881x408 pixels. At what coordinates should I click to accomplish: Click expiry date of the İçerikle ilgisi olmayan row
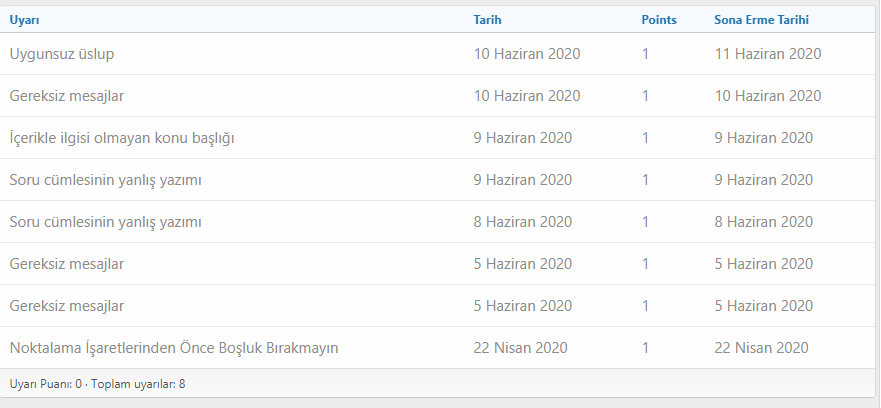click(x=763, y=138)
